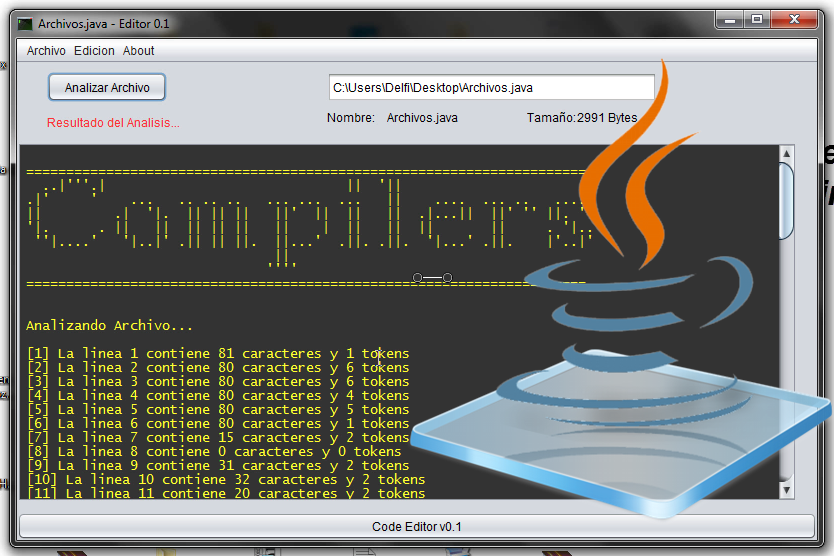Open the Archivo menu
Screen dimensions: 834x556
coord(46,51)
